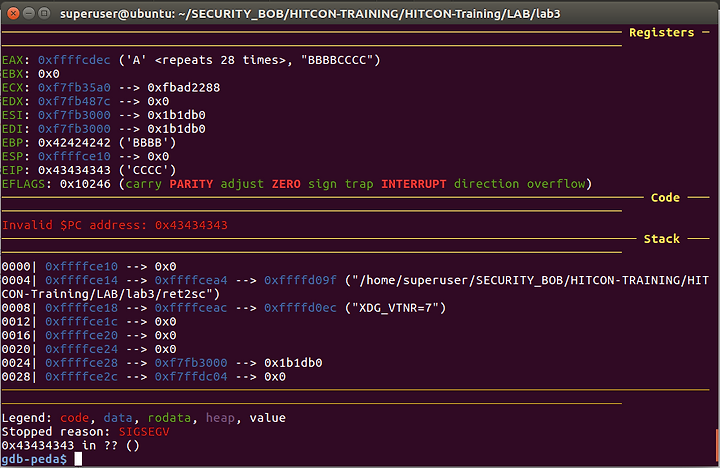Click the ZERO flag

click(286, 184)
